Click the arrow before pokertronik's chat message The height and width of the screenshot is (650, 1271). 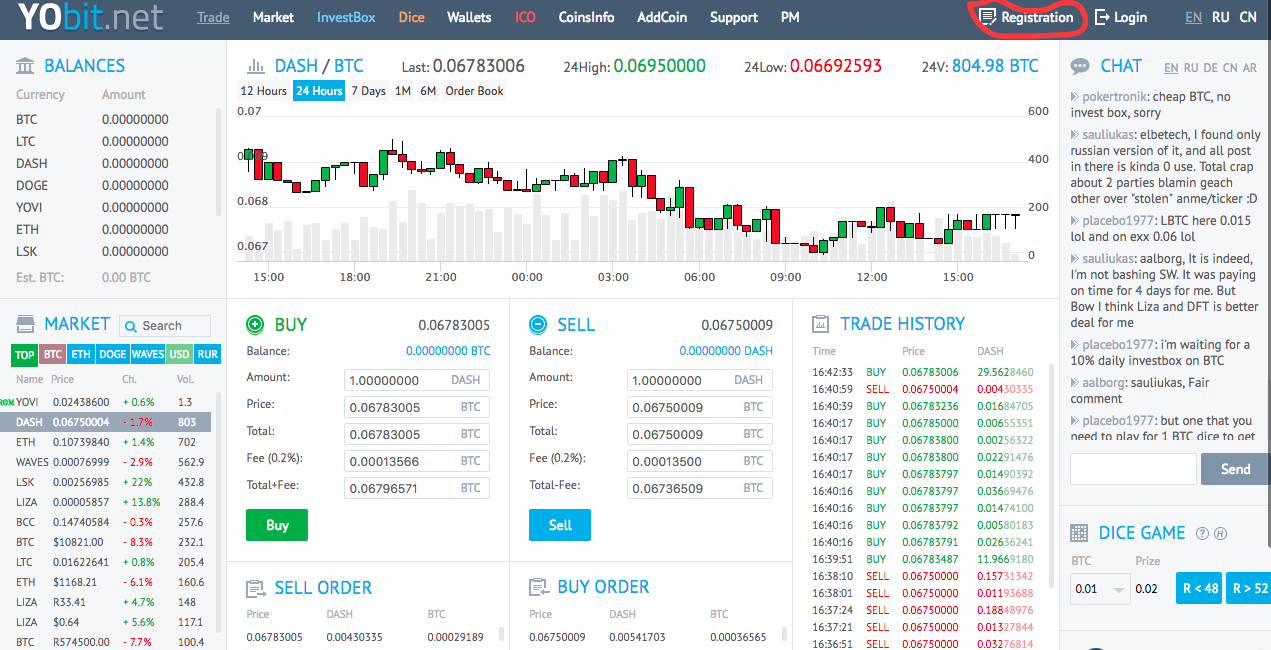(x=1075, y=97)
